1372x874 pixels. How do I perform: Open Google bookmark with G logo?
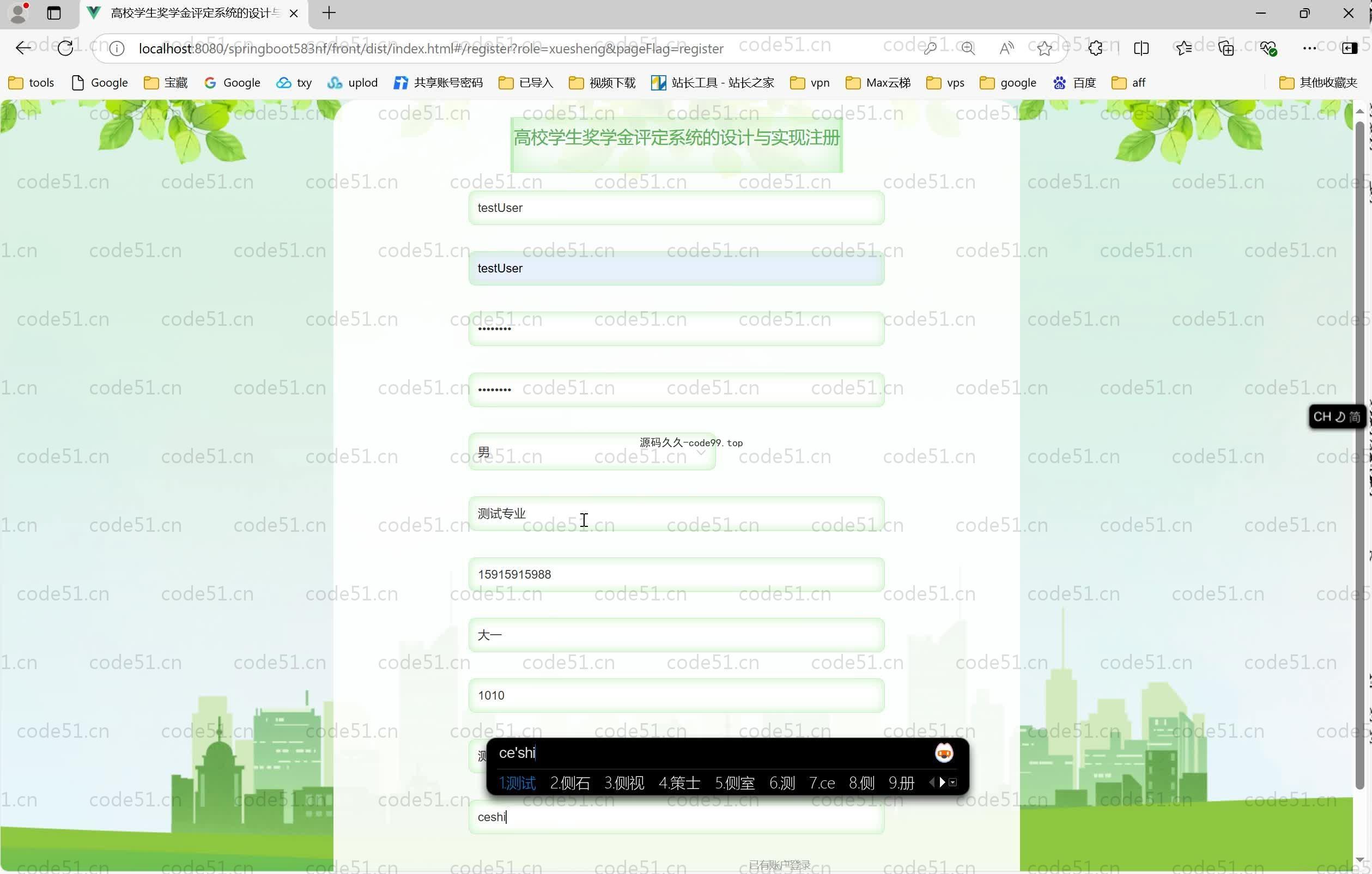point(232,83)
